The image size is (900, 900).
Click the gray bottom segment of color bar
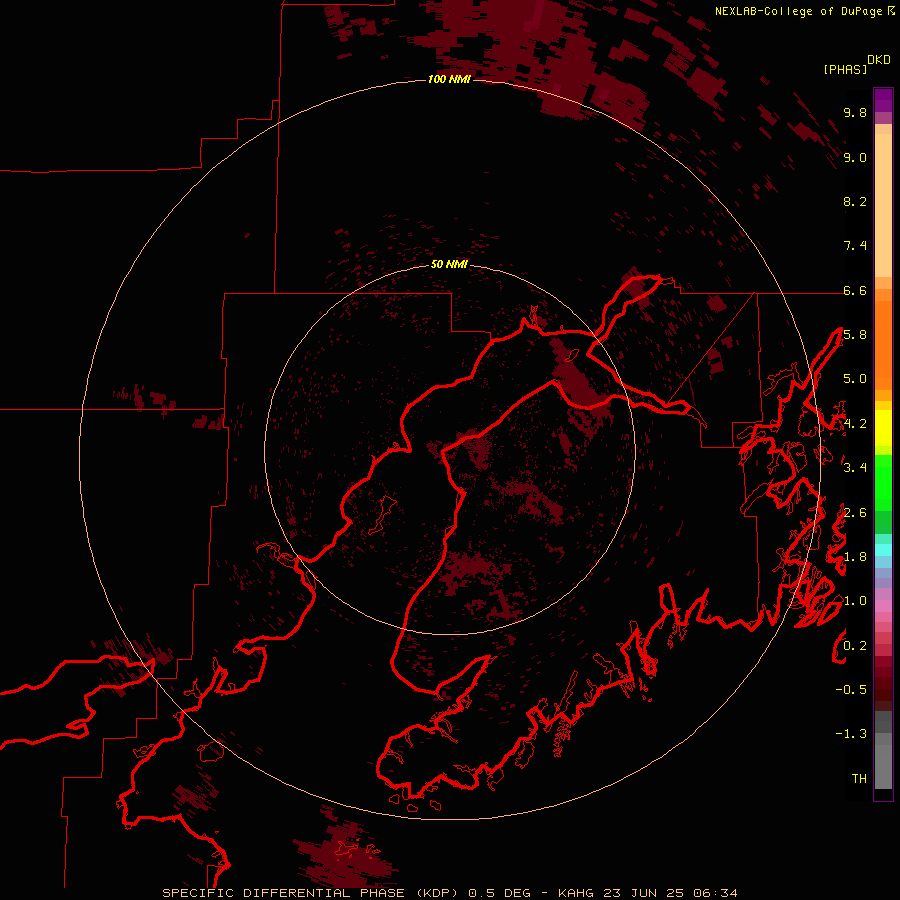pos(883,766)
